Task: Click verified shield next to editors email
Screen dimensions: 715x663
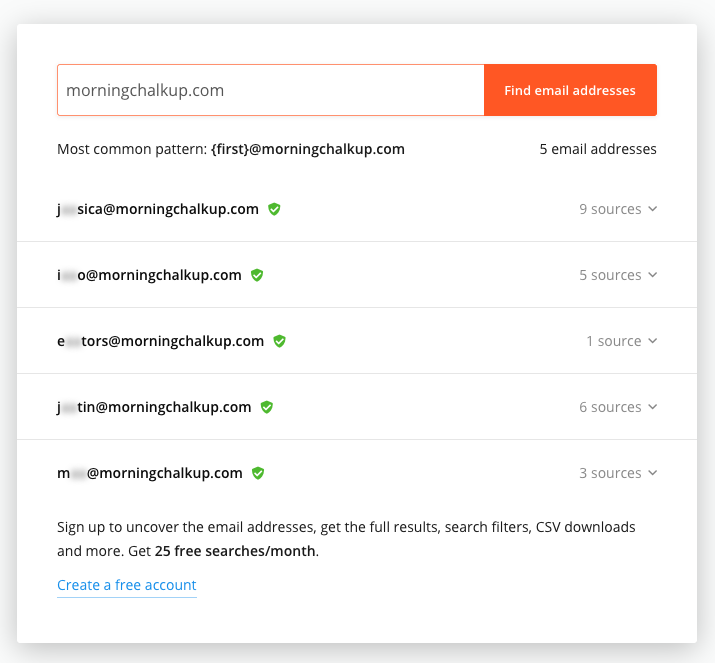Action: click(x=279, y=341)
